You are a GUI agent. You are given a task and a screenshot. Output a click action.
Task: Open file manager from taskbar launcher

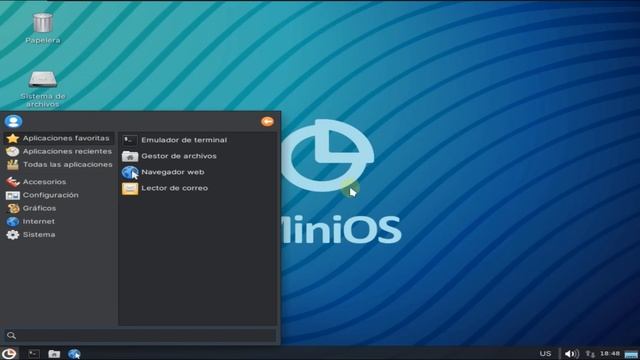[x=54, y=353]
